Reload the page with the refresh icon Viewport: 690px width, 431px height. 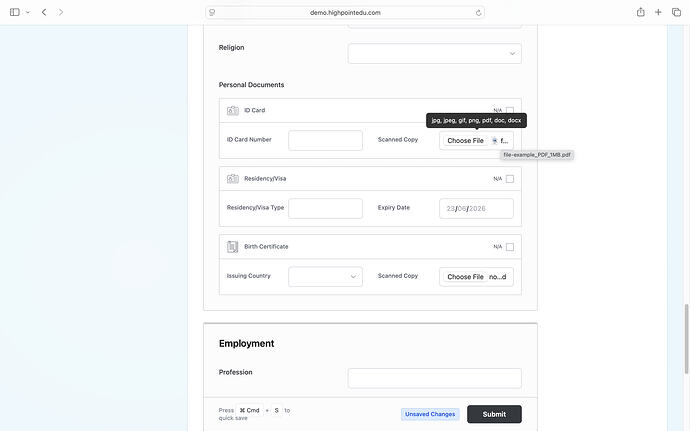tap(478, 13)
